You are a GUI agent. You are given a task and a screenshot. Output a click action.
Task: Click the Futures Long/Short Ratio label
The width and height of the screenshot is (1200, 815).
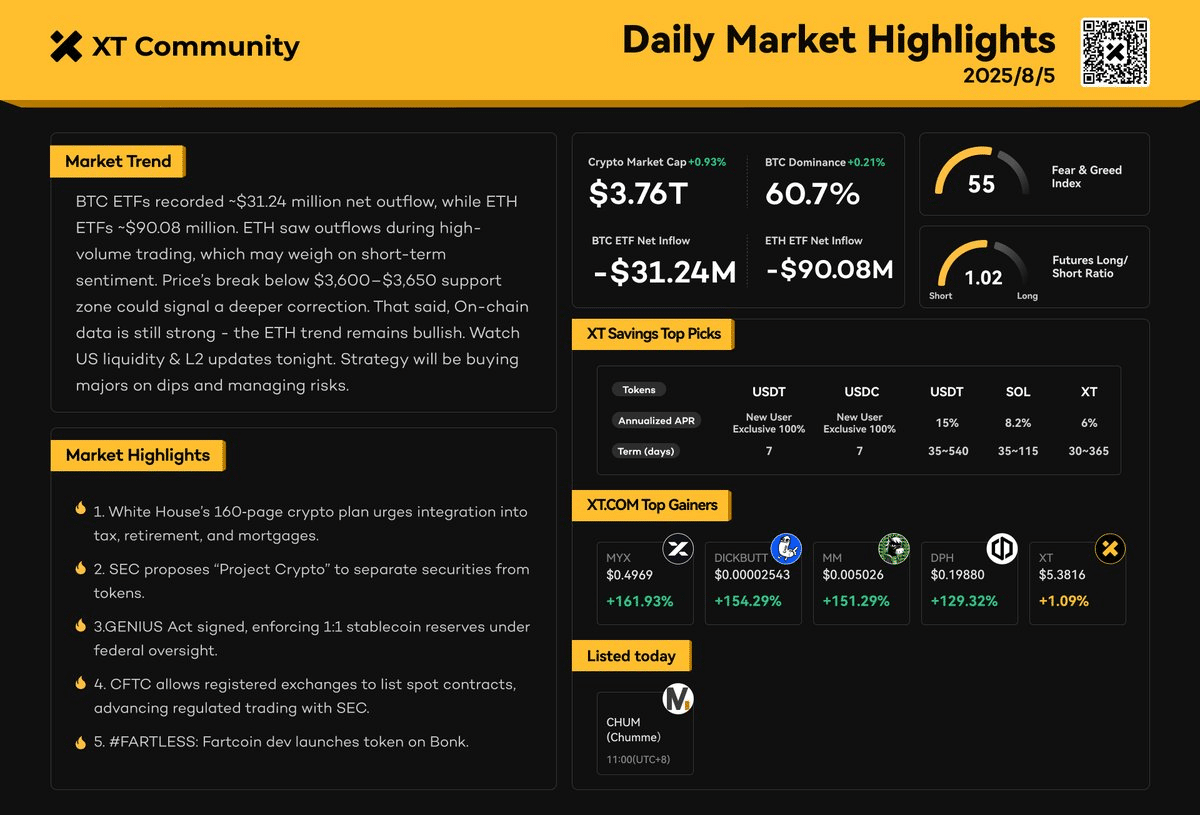tap(1090, 267)
